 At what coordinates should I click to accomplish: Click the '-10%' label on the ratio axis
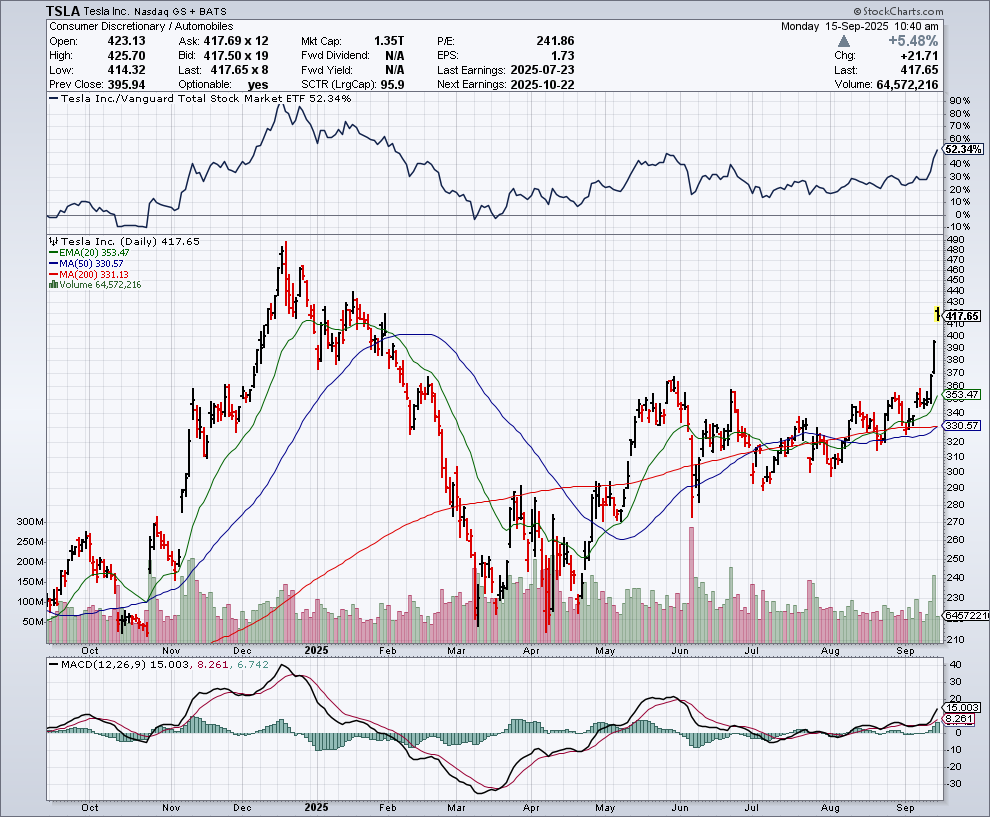point(958,227)
